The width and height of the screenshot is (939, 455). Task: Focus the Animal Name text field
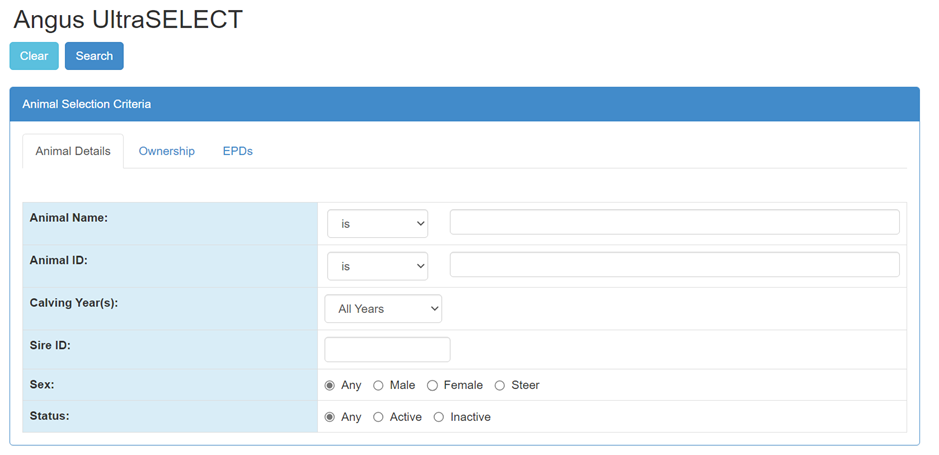point(674,222)
